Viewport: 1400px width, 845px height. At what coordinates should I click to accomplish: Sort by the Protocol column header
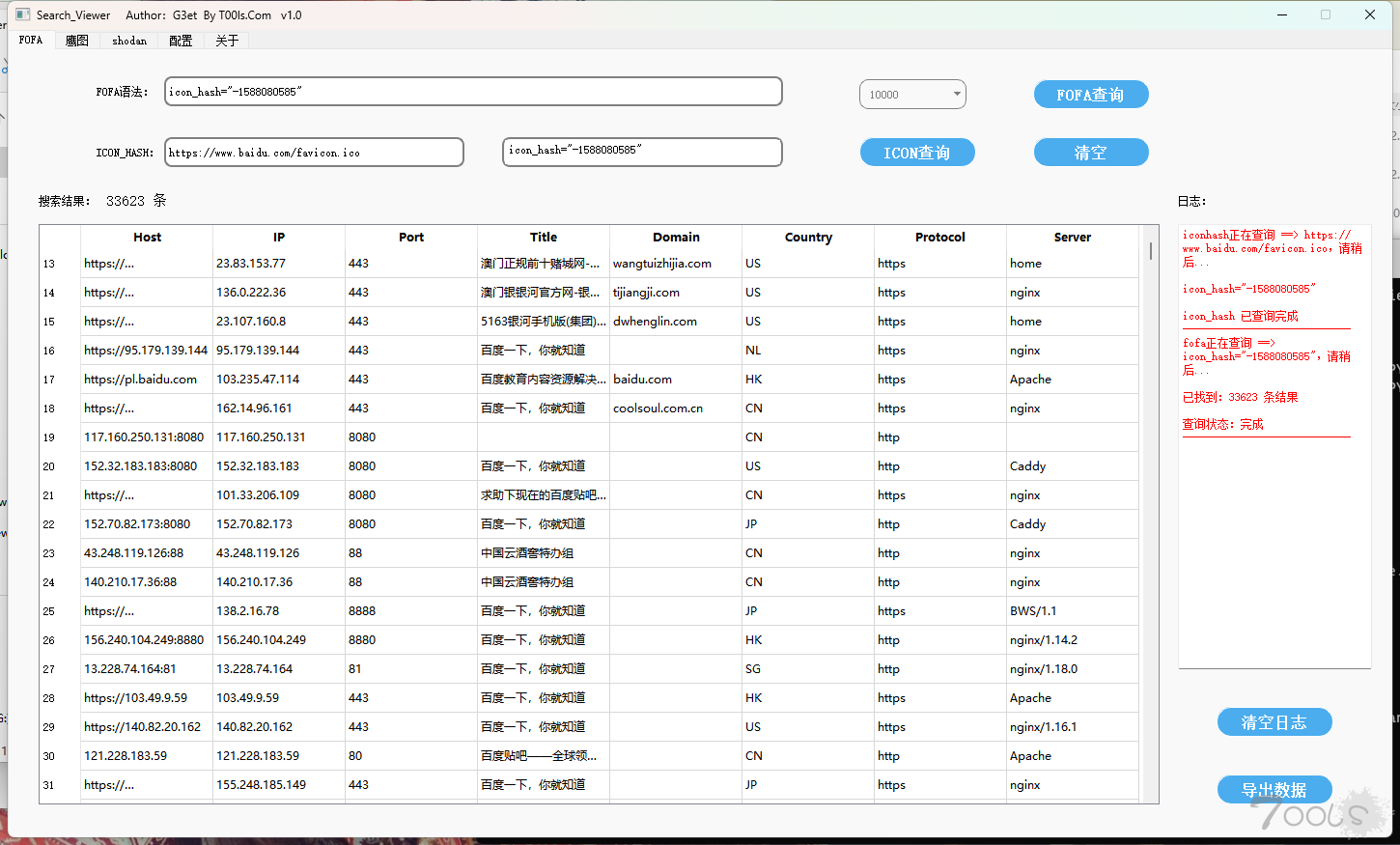click(x=940, y=238)
